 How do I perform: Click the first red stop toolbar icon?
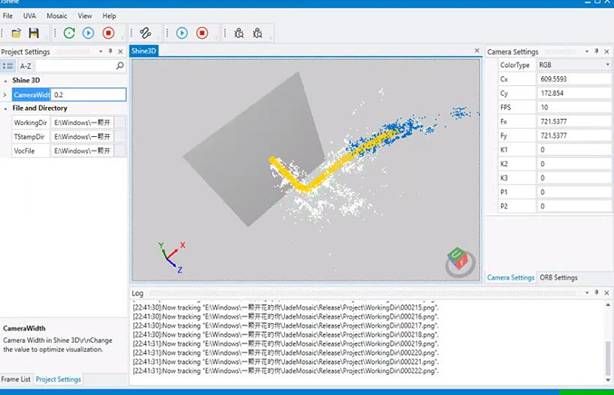(108, 33)
